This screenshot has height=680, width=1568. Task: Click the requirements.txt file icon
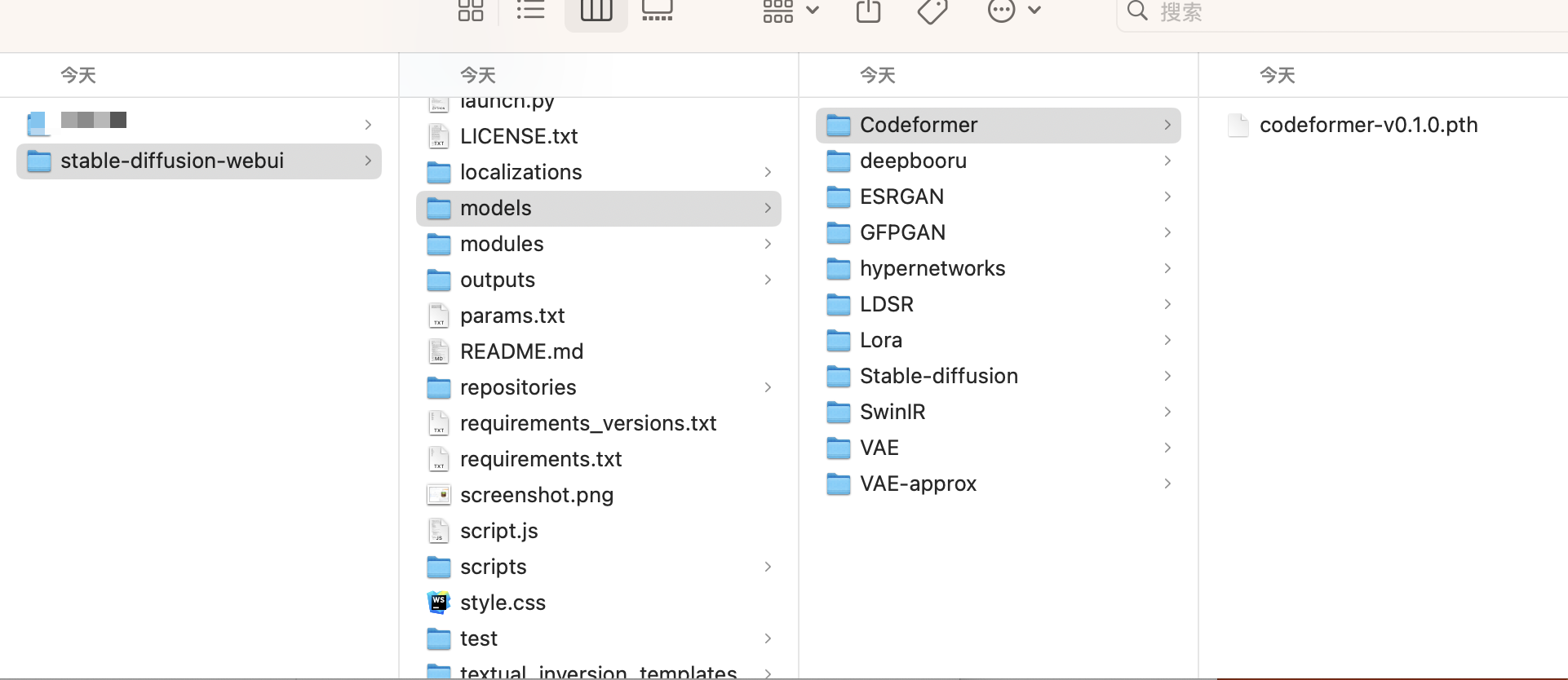tap(439, 459)
